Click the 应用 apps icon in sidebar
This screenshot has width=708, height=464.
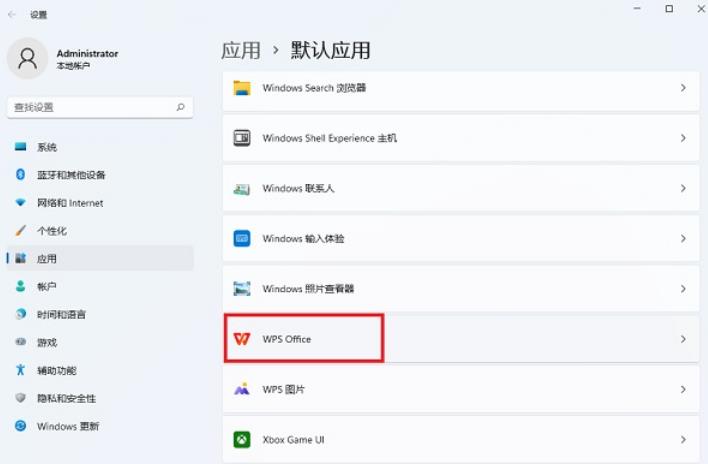20,258
